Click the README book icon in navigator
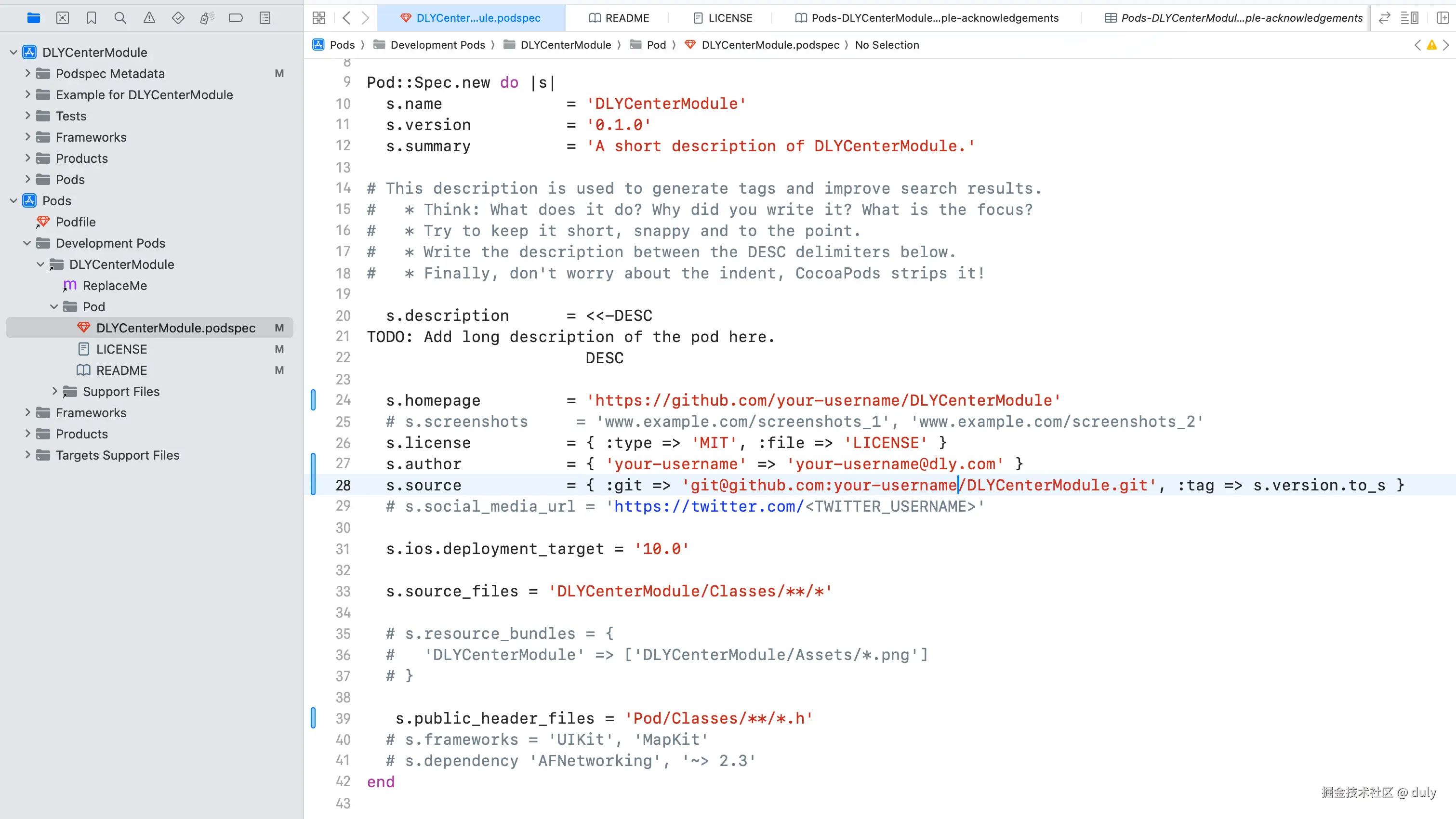1456x819 pixels. pos(84,370)
